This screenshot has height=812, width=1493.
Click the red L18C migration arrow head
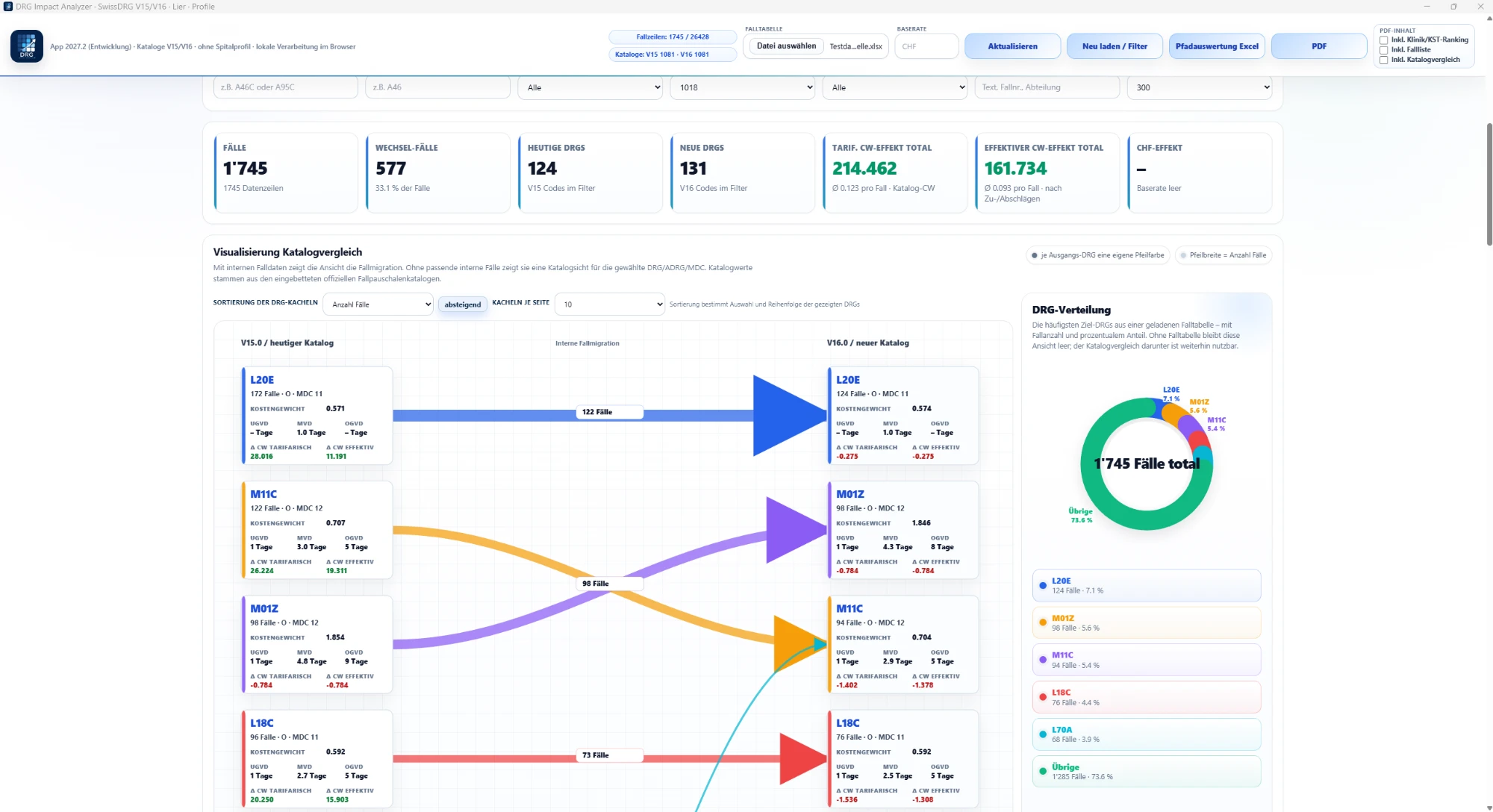[x=803, y=759]
